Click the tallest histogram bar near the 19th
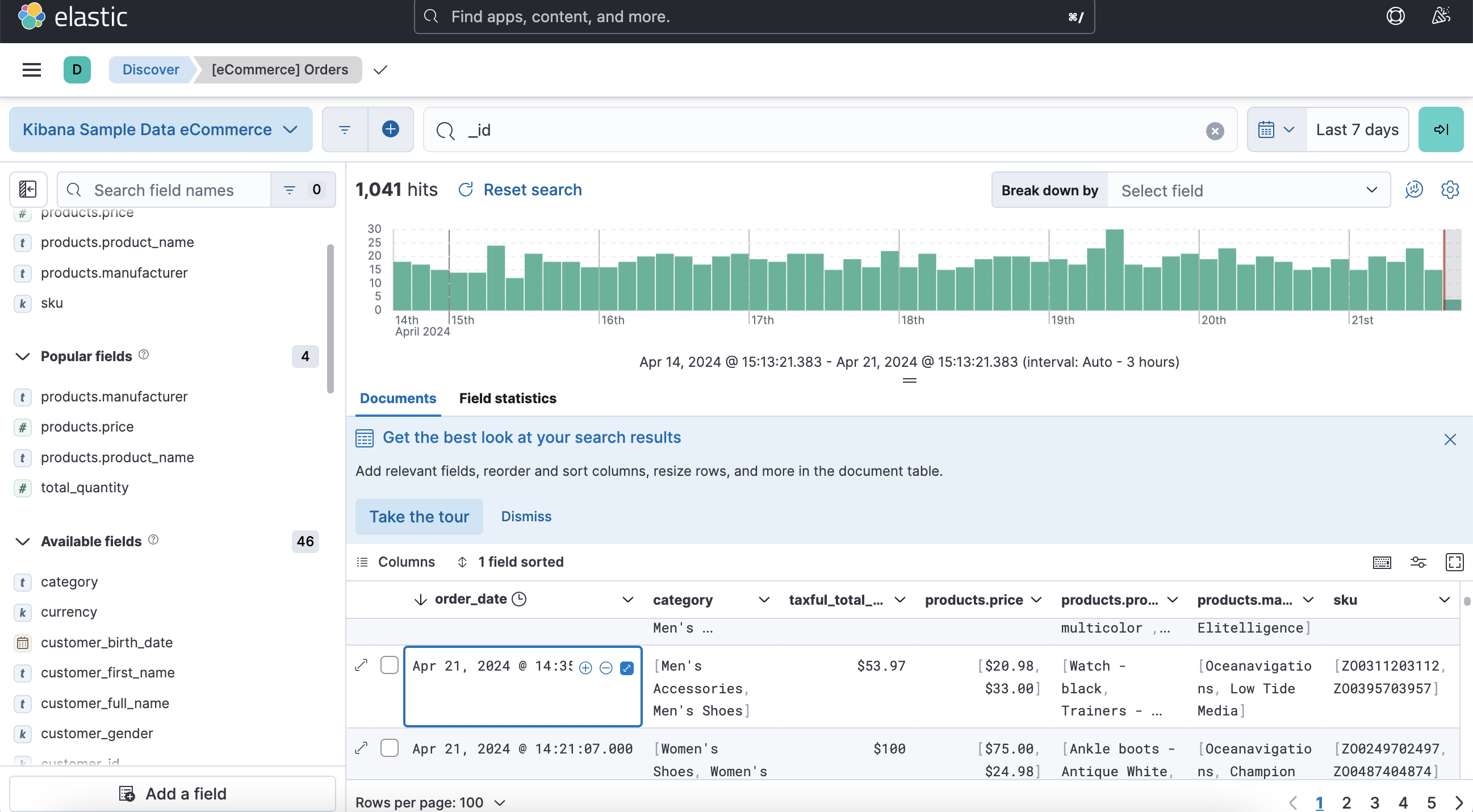Image resolution: width=1473 pixels, height=812 pixels. (1115, 269)
